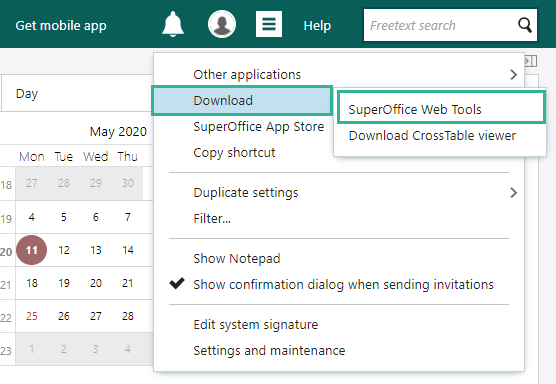This screenshot has width=556, height=384.
Task: Choose SuperOffice Web Tools
Action: coord(441,107)
